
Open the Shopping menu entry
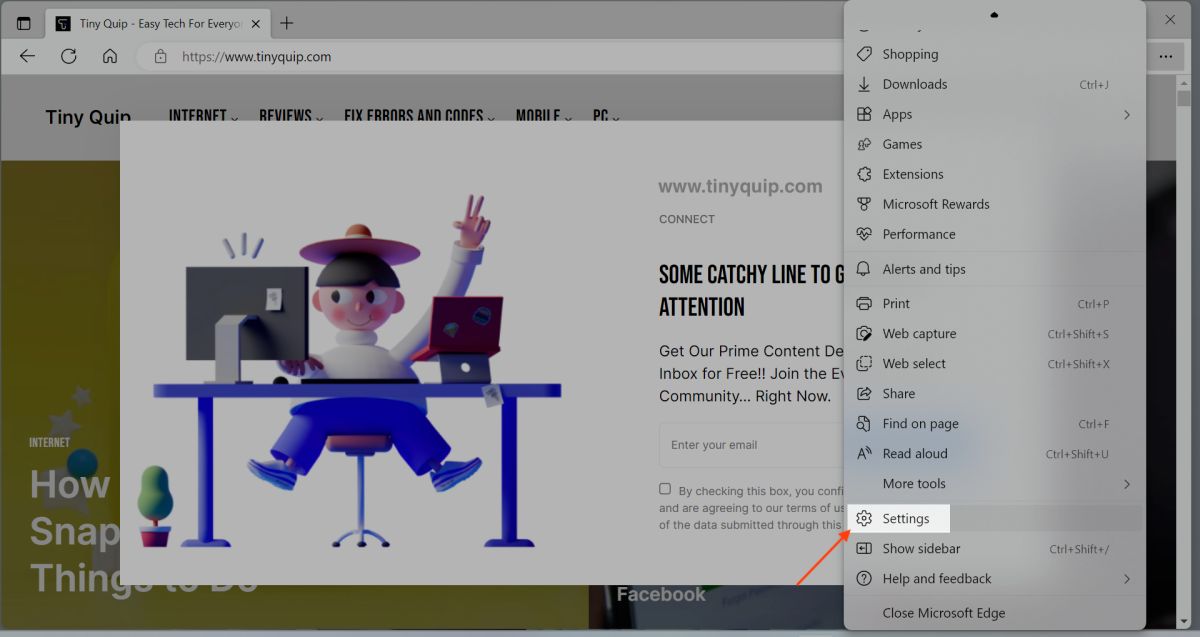click(910, 54)
